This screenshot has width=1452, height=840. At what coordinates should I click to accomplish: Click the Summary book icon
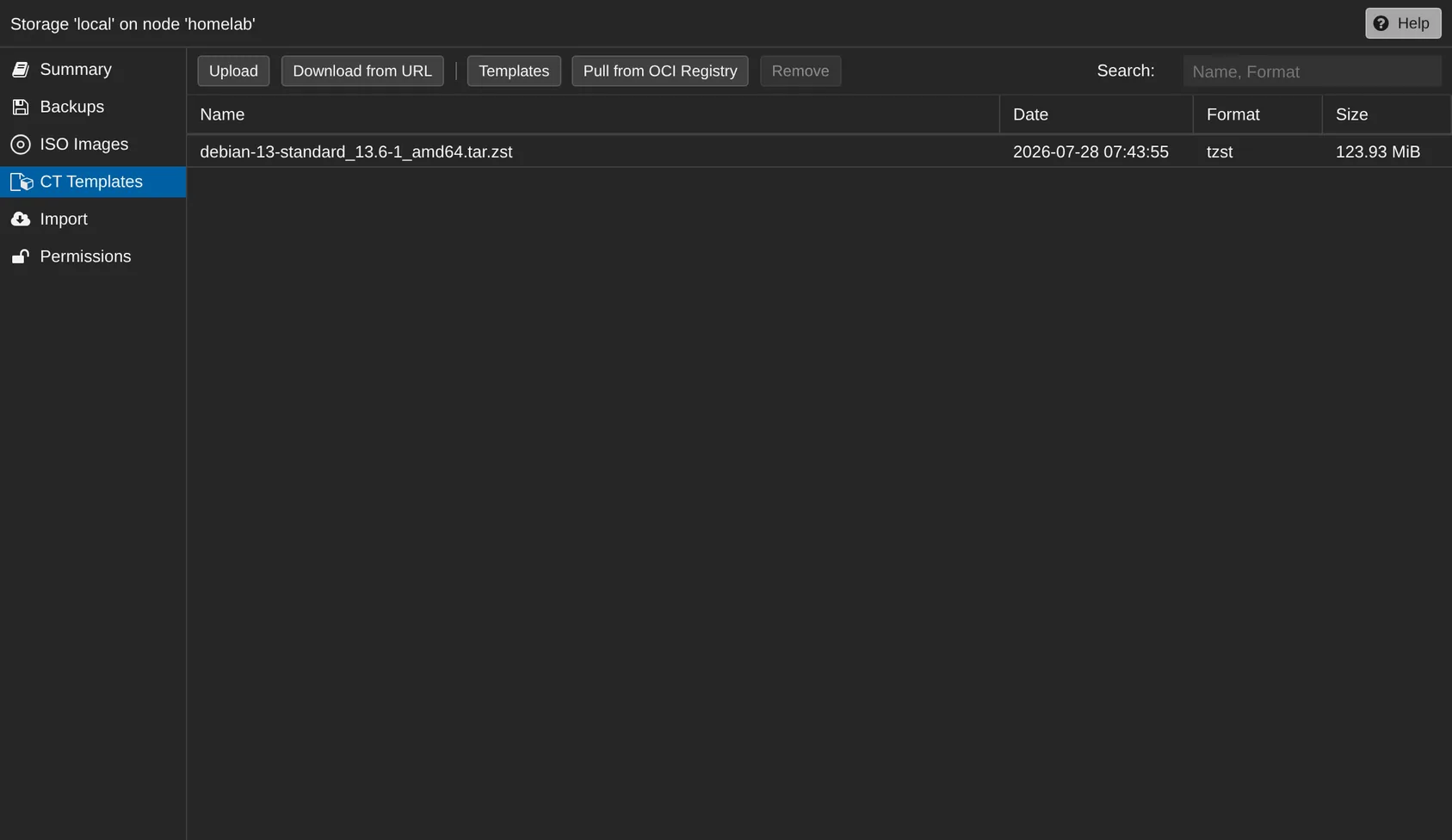21,70
